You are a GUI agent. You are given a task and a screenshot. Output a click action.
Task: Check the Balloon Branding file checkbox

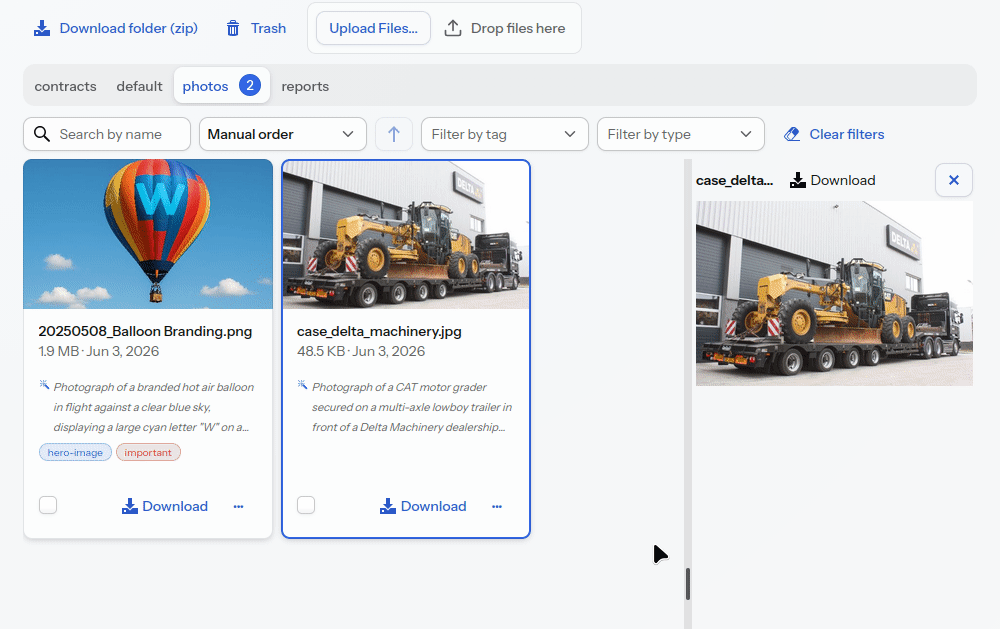[48, 505]
